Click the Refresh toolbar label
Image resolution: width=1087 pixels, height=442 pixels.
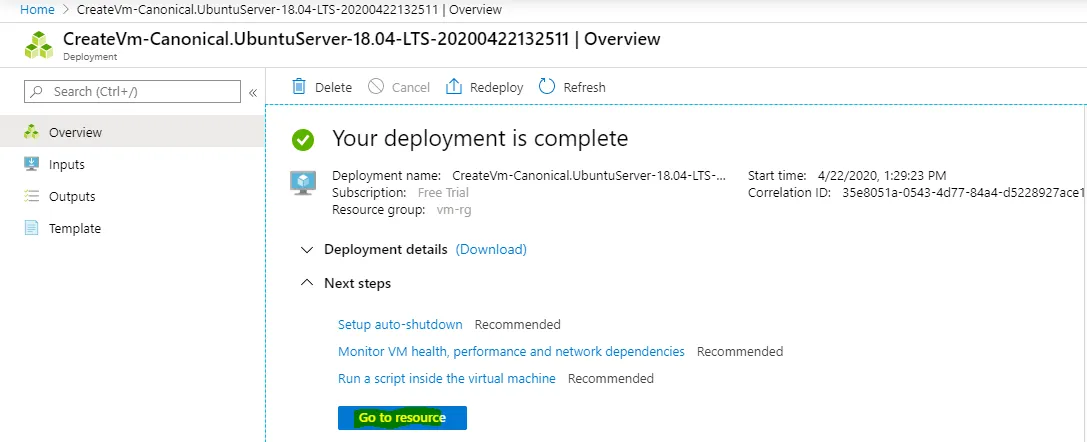point(584,87)
